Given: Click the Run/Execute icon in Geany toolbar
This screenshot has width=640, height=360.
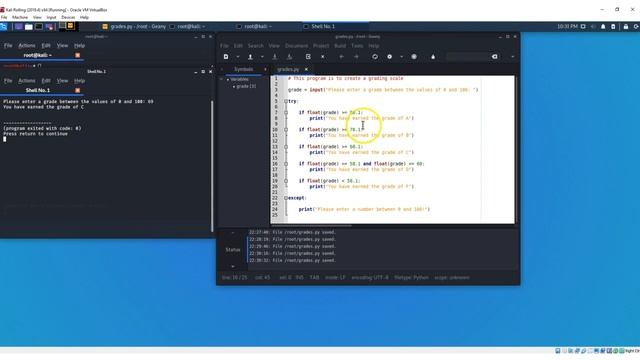Looking at the screenshot, I should (414, 57).
